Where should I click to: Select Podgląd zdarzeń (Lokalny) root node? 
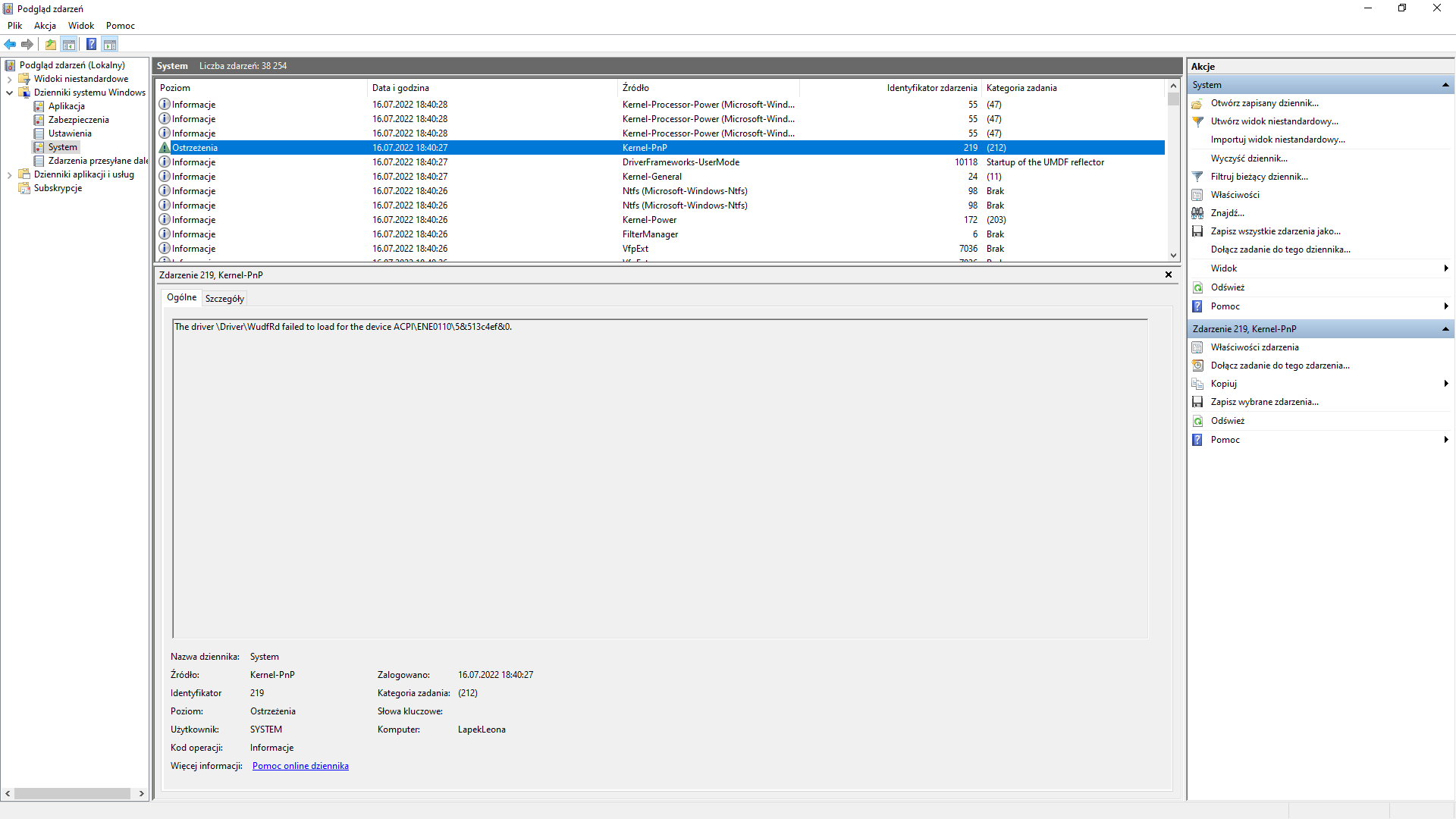(72, 65)
